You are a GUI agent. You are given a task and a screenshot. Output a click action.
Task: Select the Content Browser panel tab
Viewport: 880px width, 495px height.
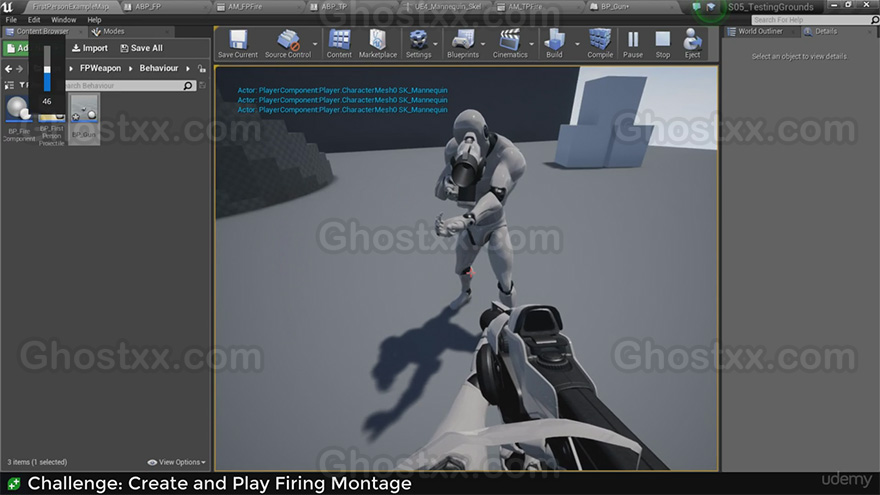coord(43,31)
